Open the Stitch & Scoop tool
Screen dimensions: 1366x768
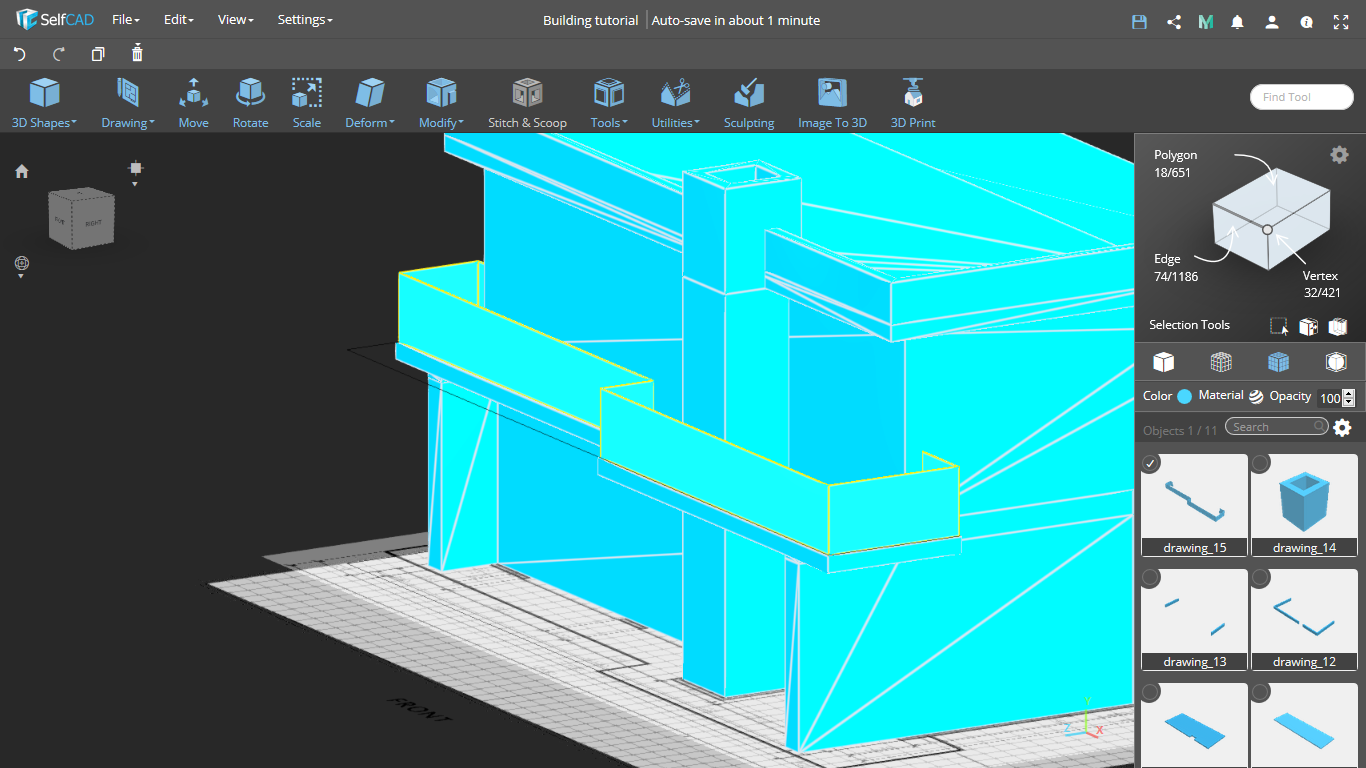527,104
